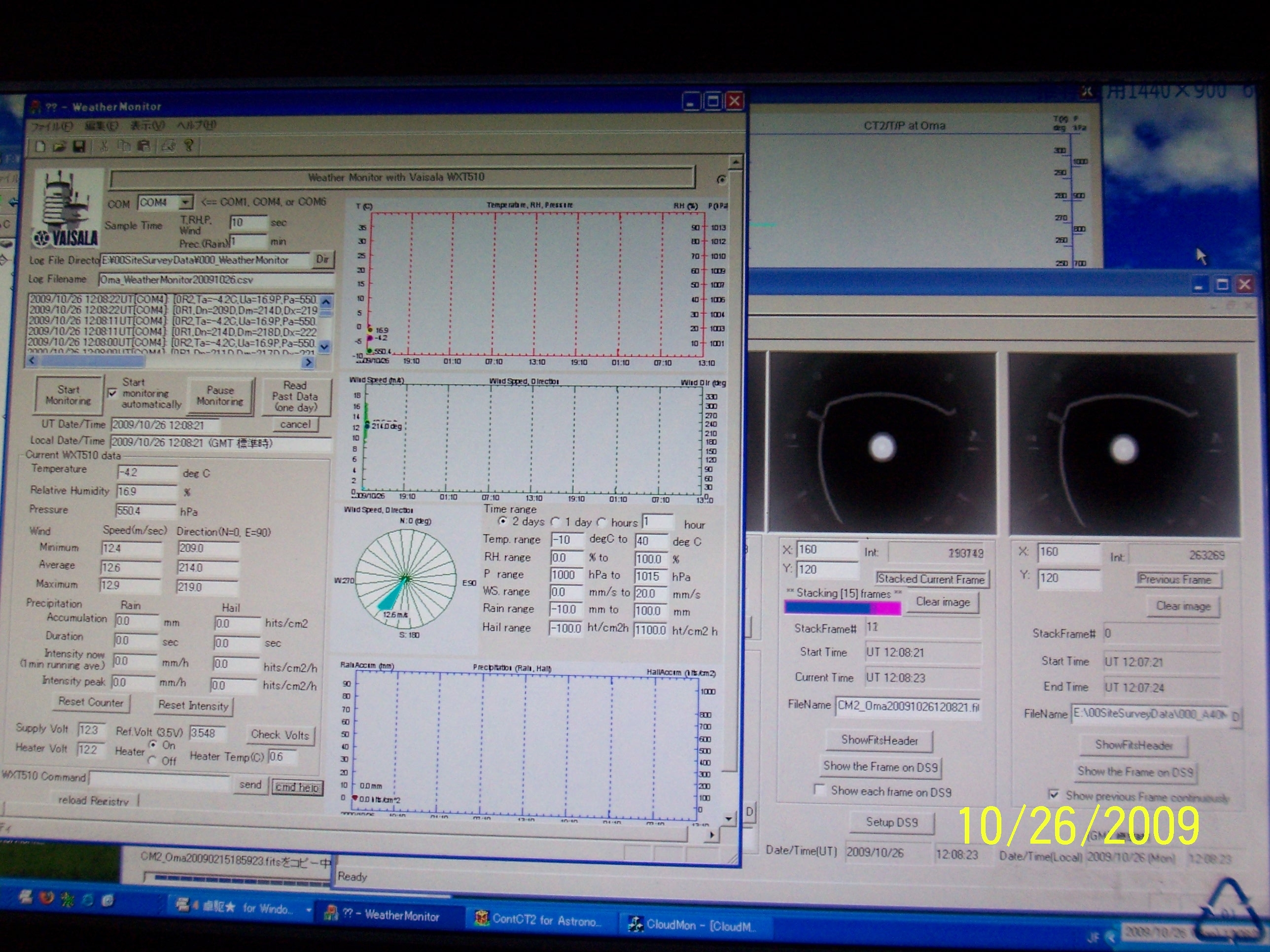The image size is (1270, 952).
Task: Turn Heater Off radio button
Action: click(x=153, y=760)
